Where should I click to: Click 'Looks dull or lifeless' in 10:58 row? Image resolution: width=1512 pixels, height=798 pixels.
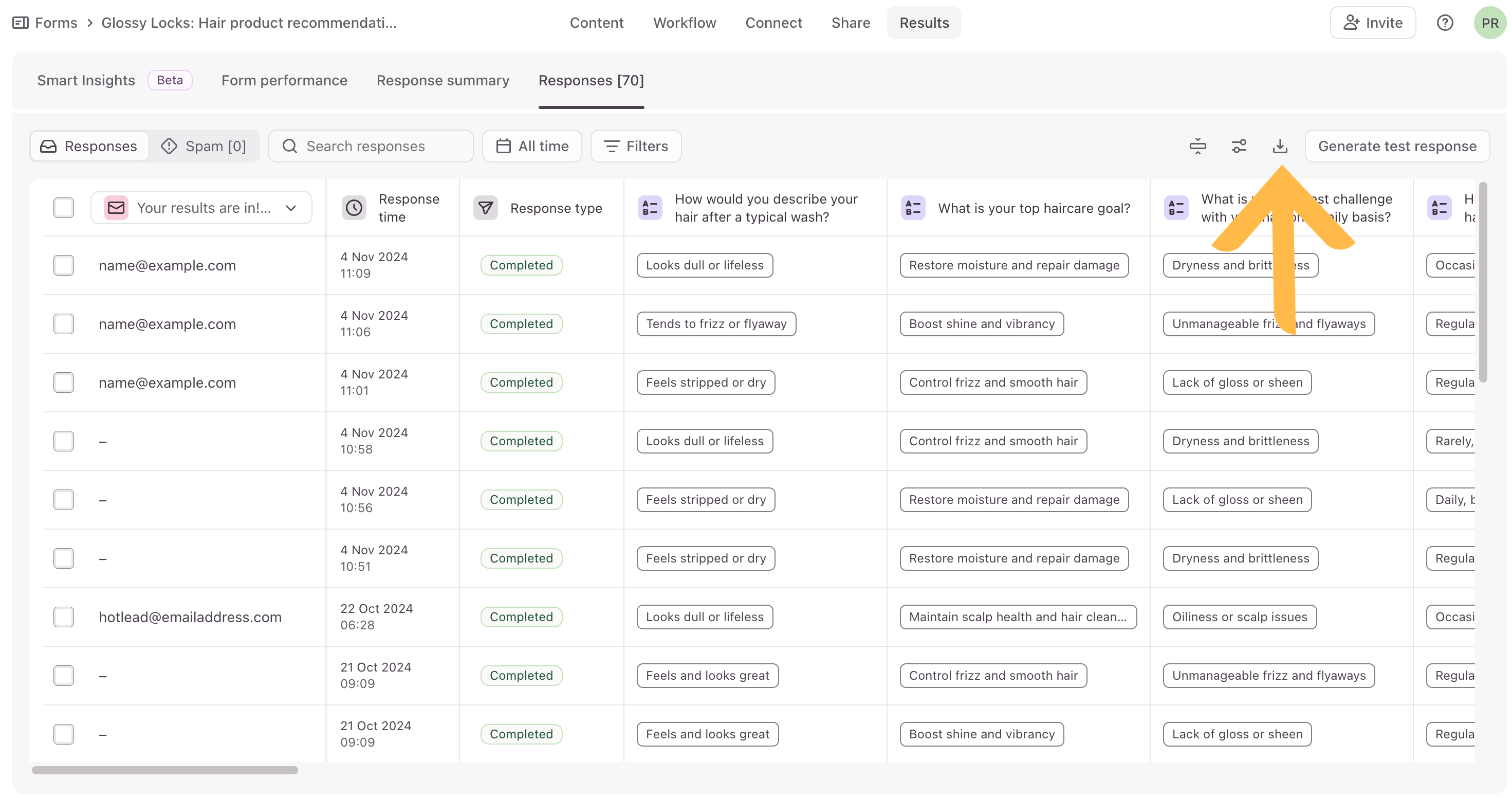point(704,441)
